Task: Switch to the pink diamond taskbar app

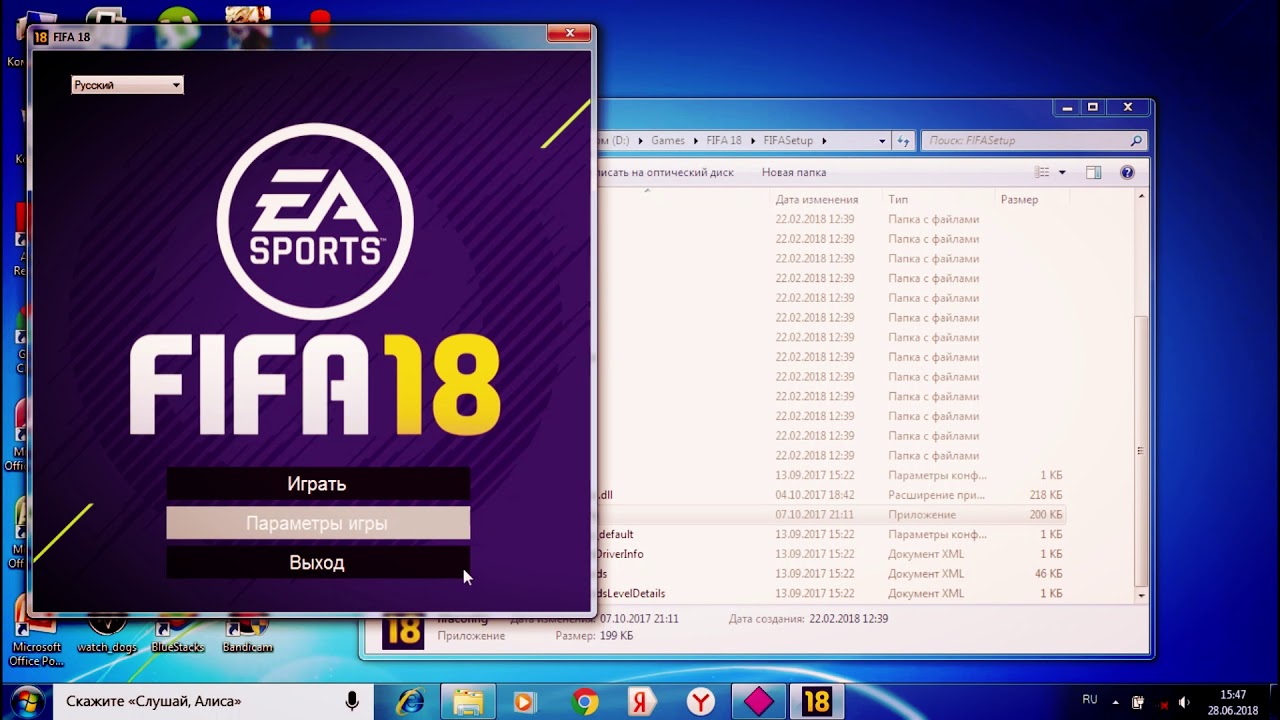Action: point(759,702)
